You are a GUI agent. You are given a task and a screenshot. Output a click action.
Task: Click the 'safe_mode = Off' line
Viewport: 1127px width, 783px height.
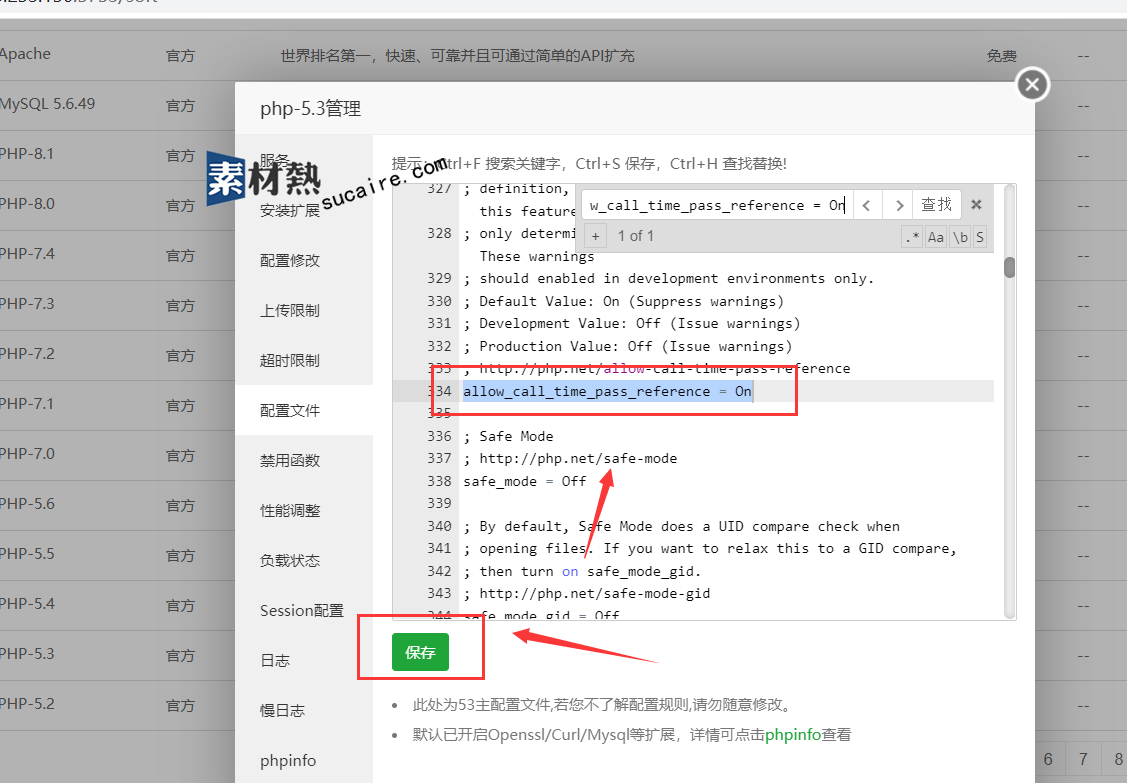click(x=525, y=481)
